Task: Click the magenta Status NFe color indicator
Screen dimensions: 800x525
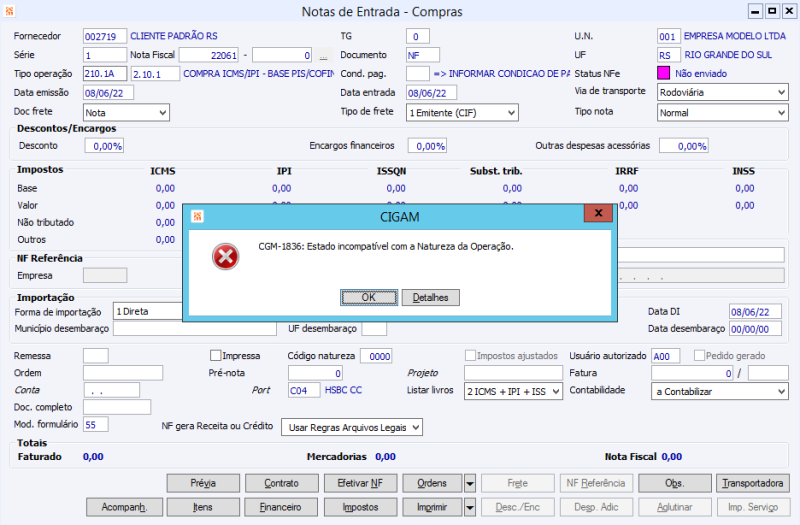Action: (663, 73)
